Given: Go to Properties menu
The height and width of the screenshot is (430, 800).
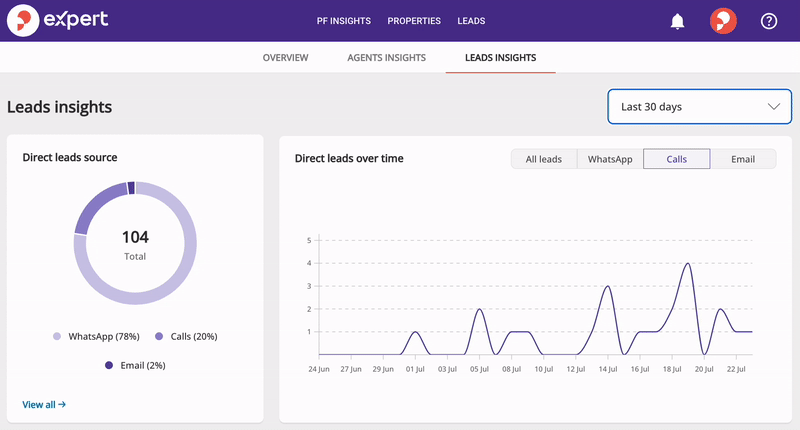Looking at the screenshot, I should pos(414,21).
